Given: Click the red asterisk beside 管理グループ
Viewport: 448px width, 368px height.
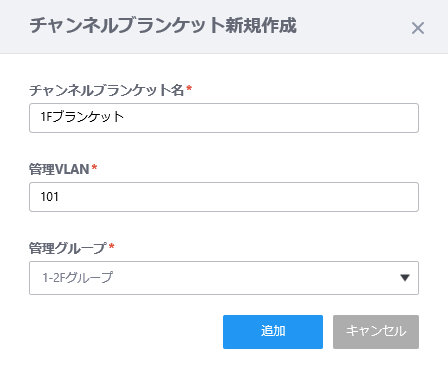Looking at the screenshot, I should tap(112, 246).
